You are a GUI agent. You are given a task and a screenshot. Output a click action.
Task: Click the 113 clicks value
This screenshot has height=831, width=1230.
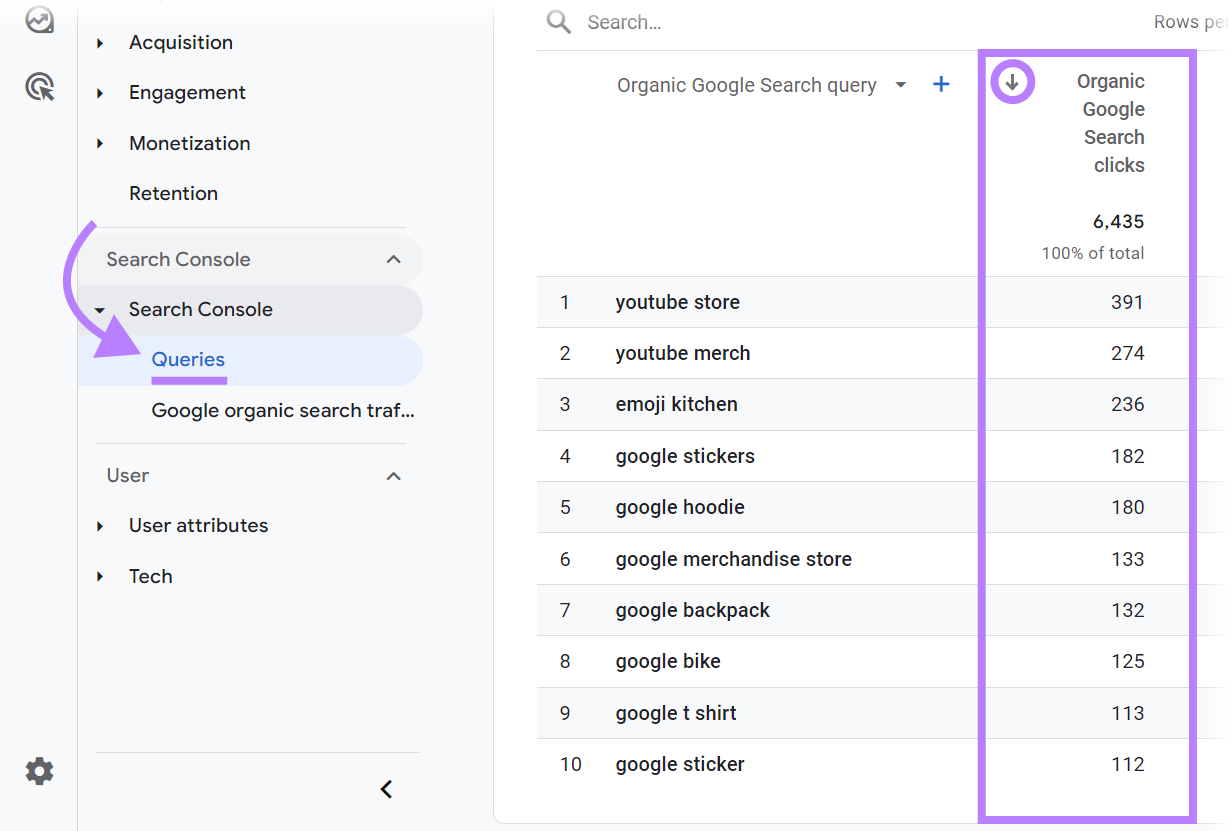pos(1127,713)
